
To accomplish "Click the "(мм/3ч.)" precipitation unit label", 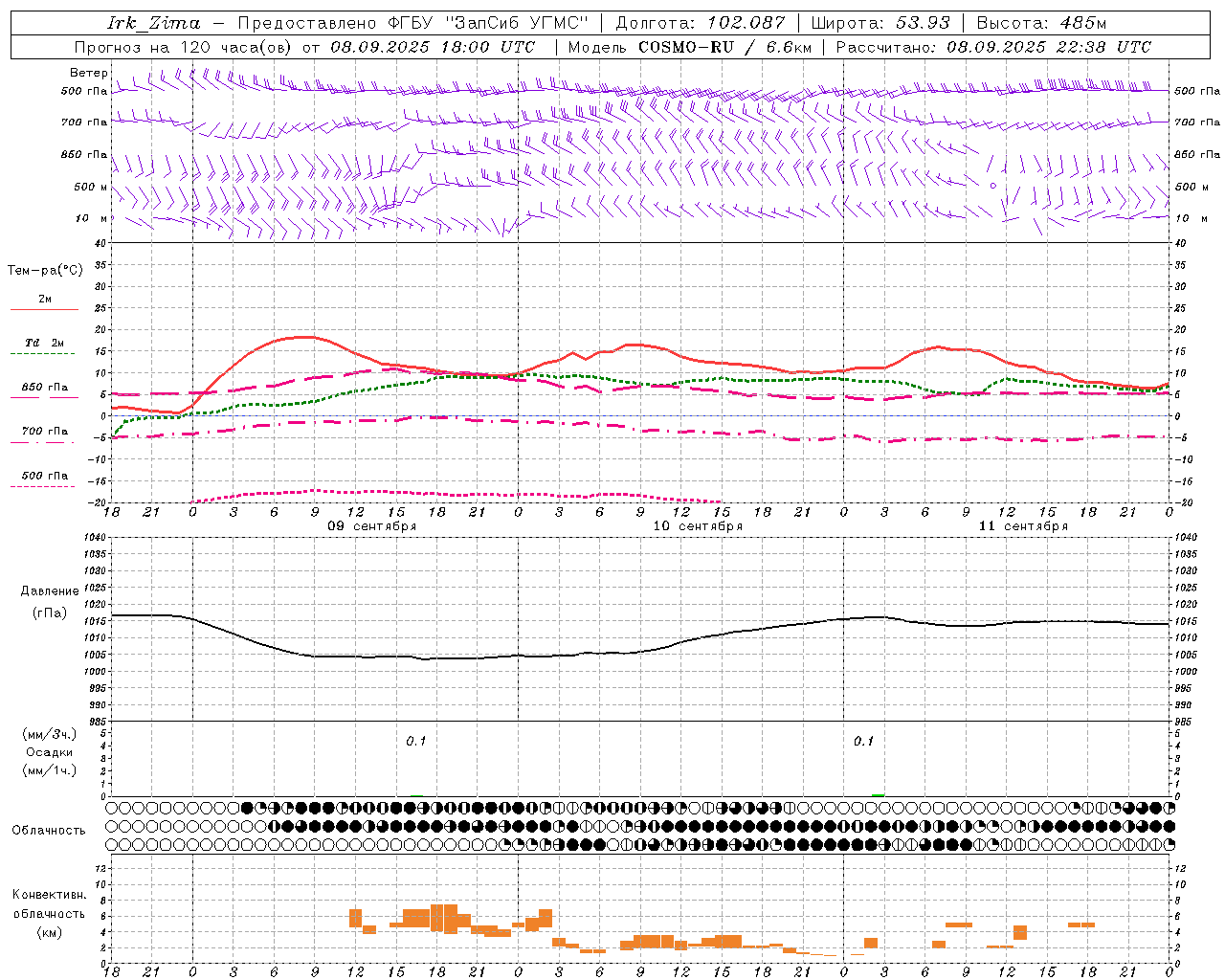I will (x=49, y=734).
